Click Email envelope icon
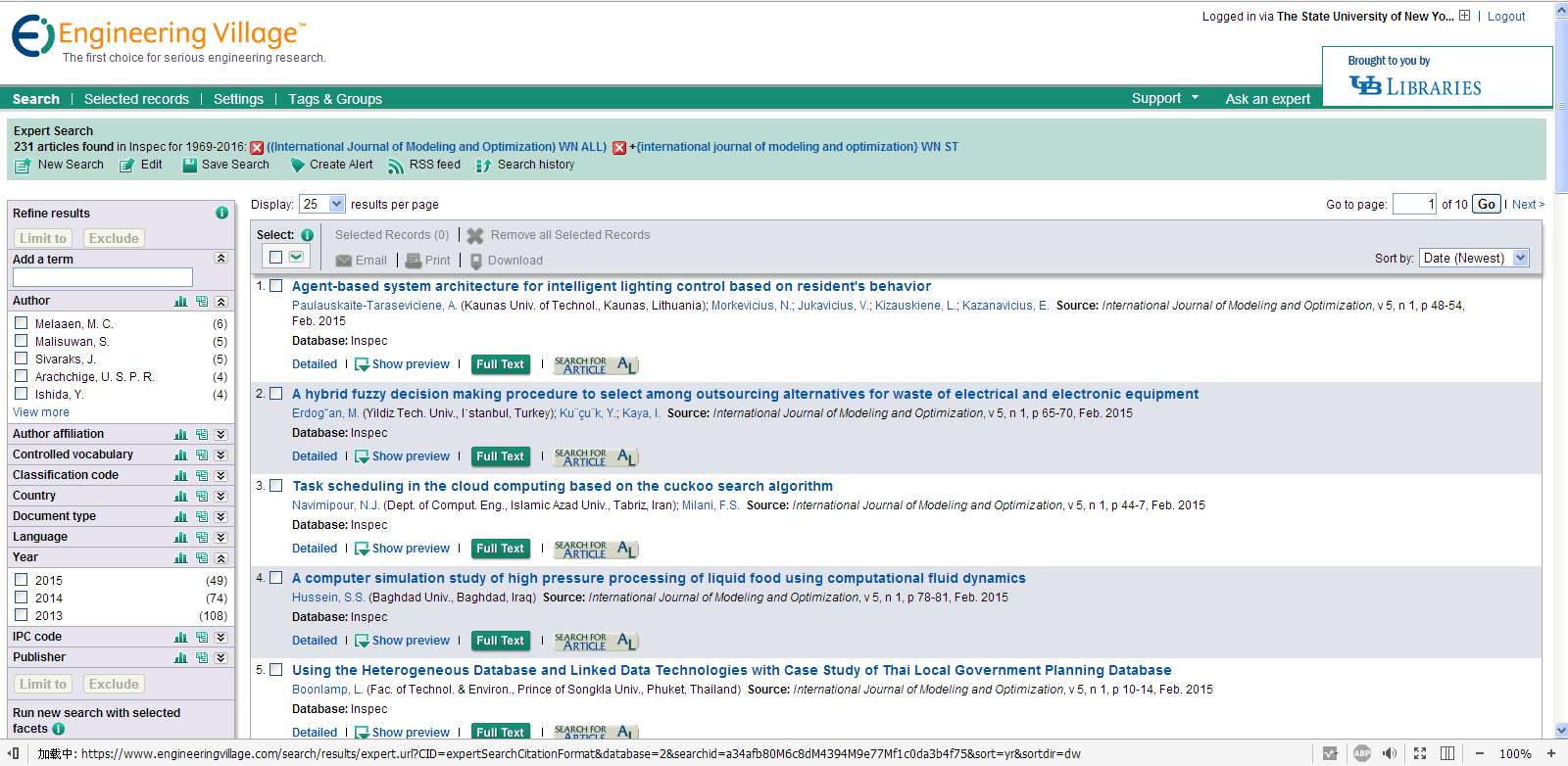1568x766 pixels. tap(344, 261)
